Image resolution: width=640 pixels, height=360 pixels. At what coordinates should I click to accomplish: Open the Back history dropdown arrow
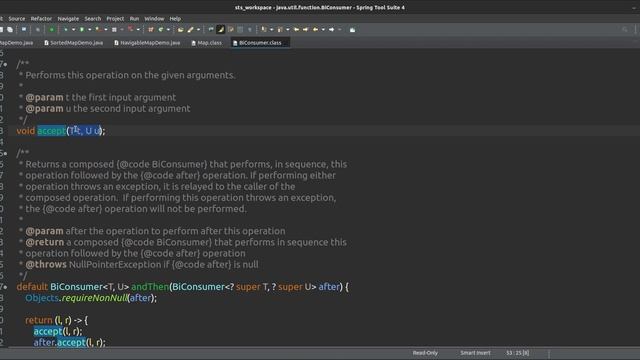[x=323, y=29]
